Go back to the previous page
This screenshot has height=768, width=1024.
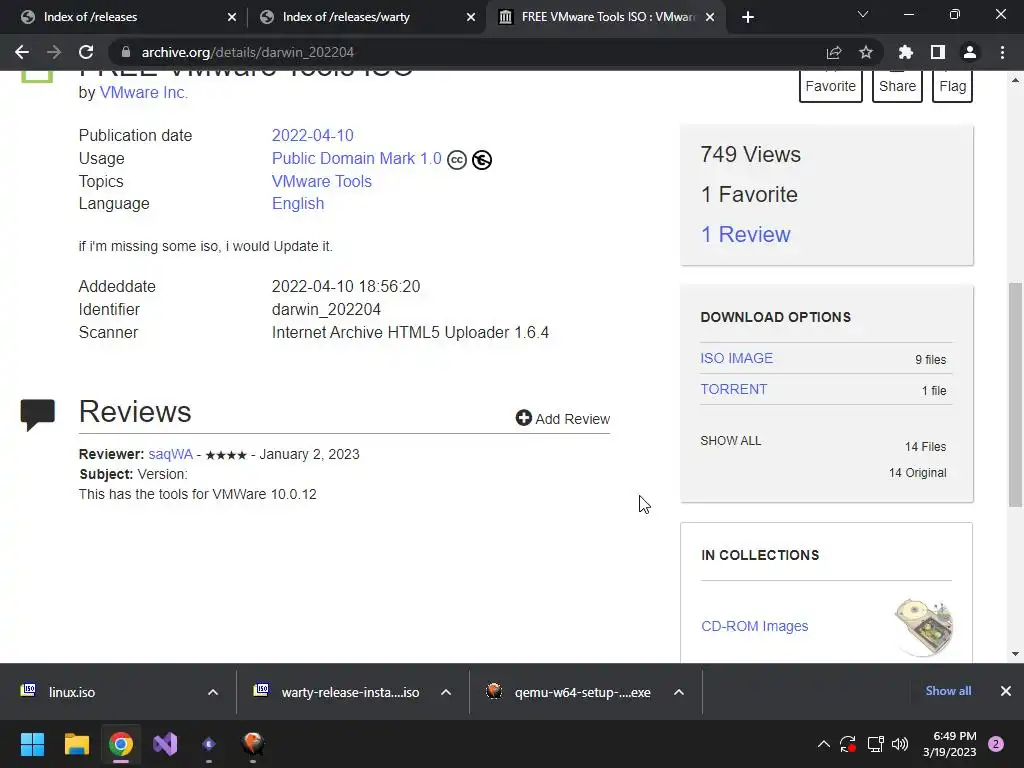[22, 52]
